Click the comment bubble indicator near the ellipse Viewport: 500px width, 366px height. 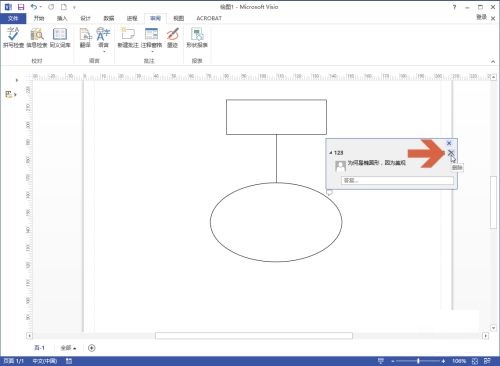point(329,192)
